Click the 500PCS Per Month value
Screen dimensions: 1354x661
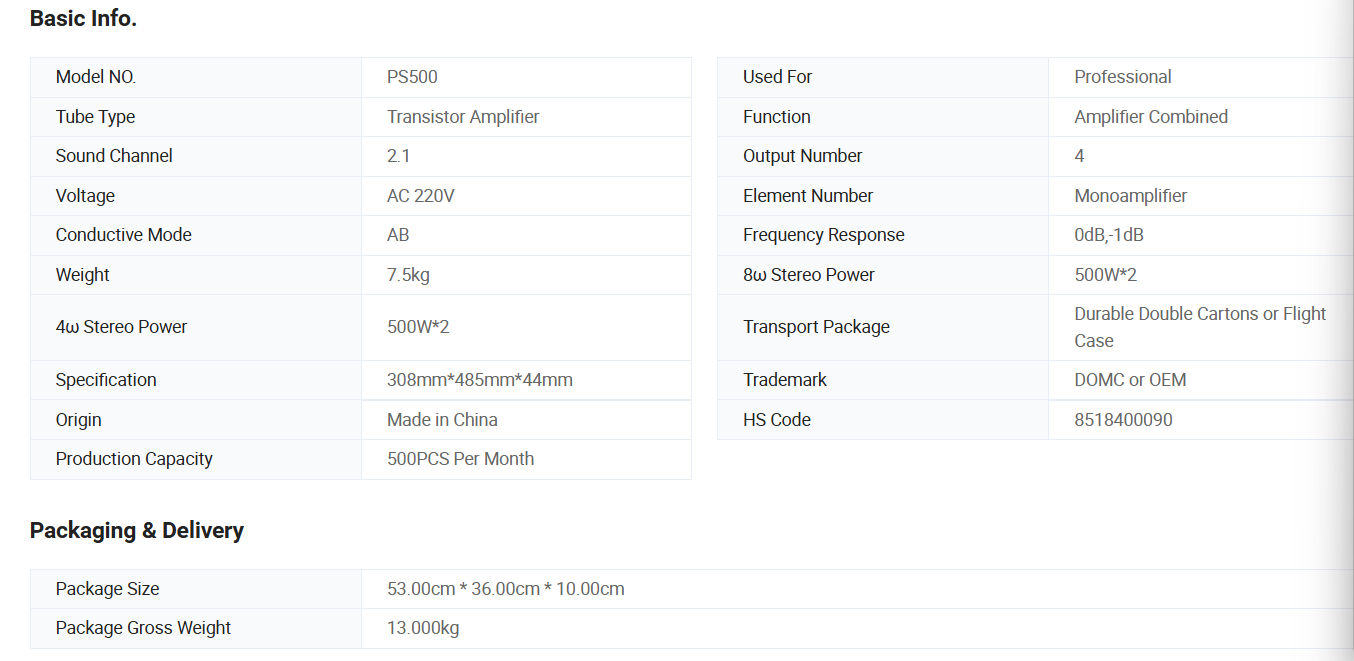coord(460,459)
